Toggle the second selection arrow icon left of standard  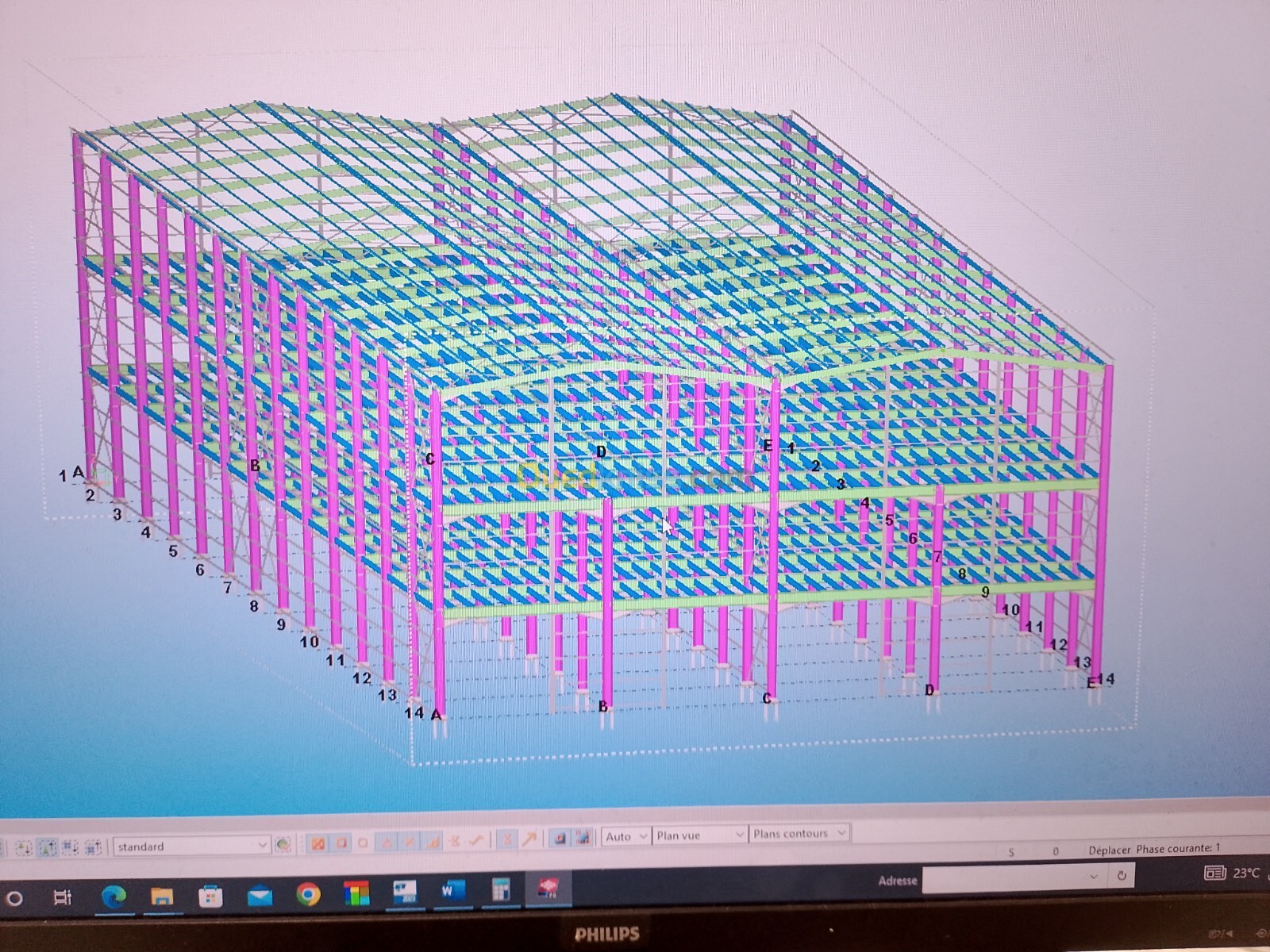pyautogui.click(x=48, y=847)
